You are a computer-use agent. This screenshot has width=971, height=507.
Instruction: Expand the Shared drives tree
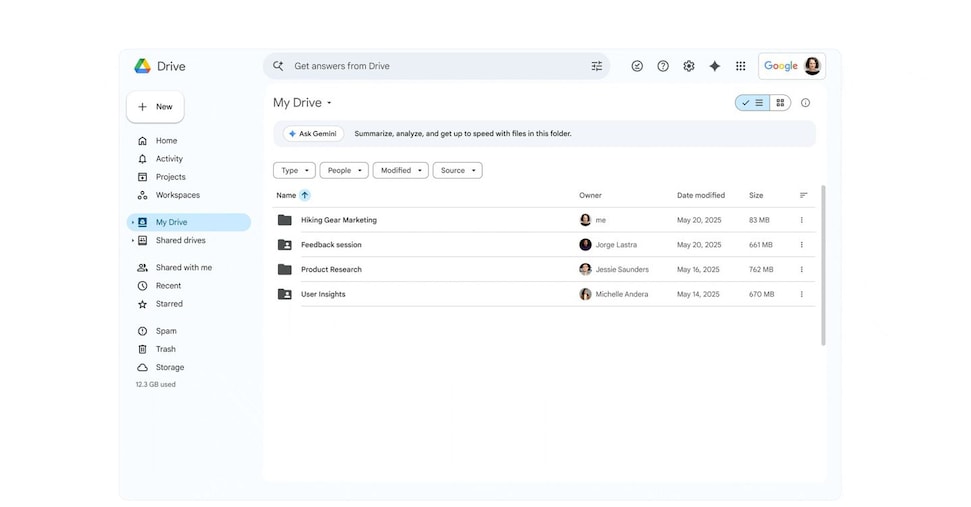coord(132,241)
